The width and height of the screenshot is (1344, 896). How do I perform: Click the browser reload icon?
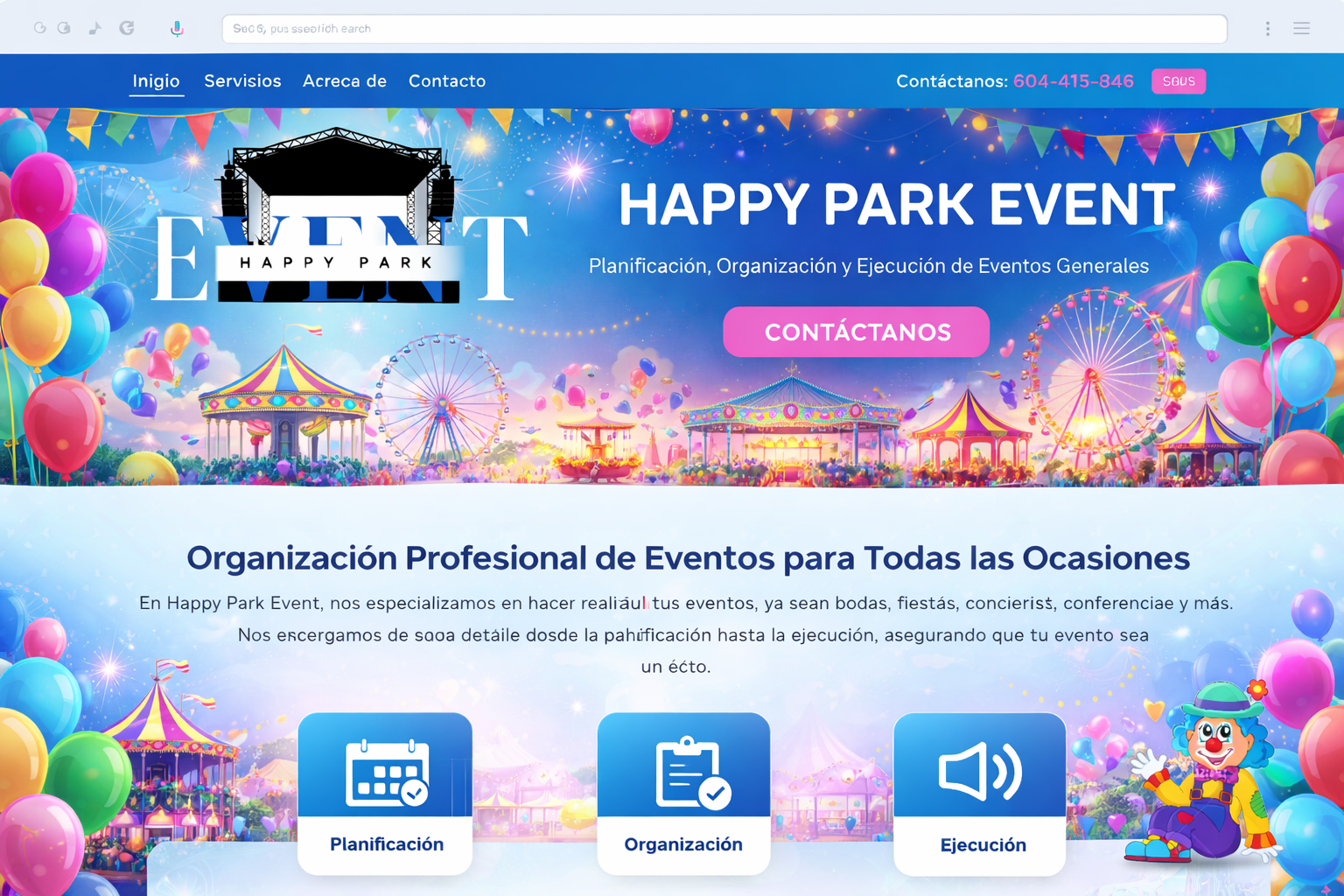click(127, 28)
